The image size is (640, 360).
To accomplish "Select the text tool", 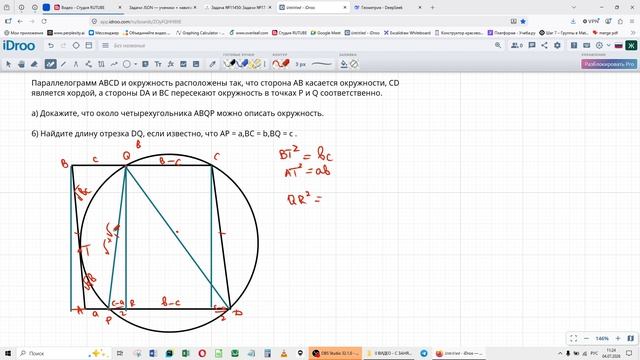I will (x=158, y=64).
